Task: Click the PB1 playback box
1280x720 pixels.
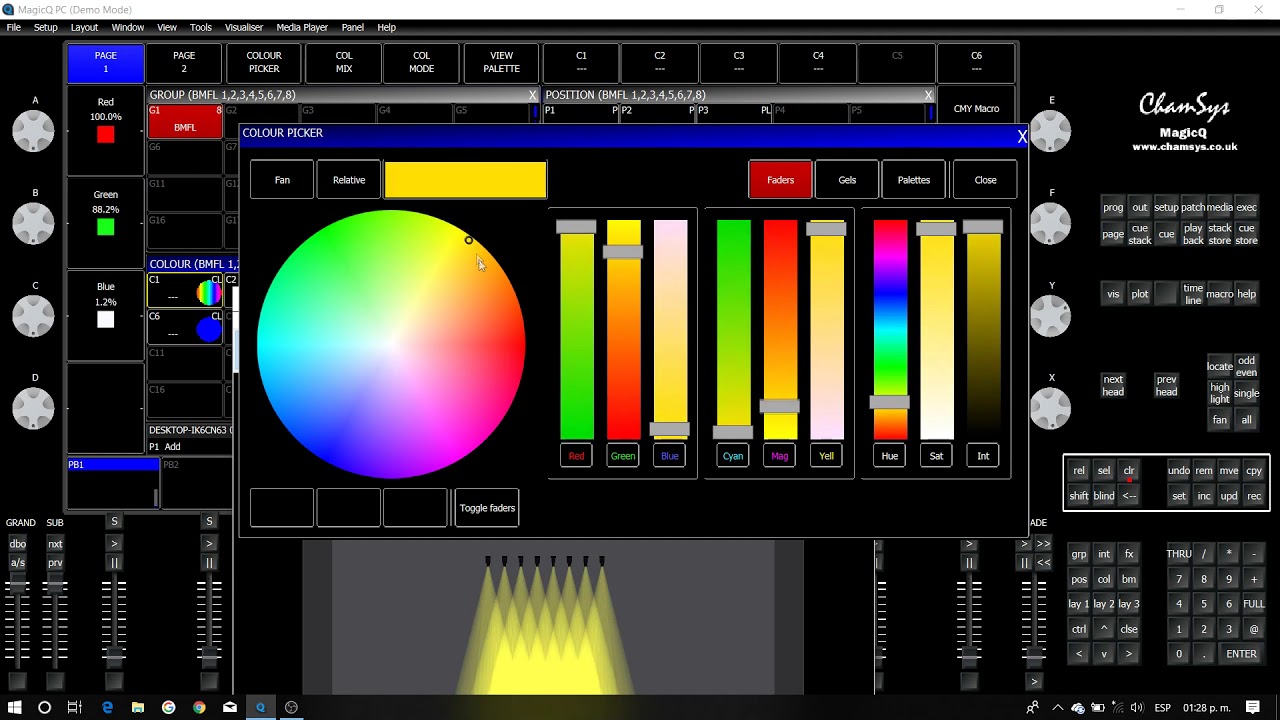Action: [x=113, y=482]
